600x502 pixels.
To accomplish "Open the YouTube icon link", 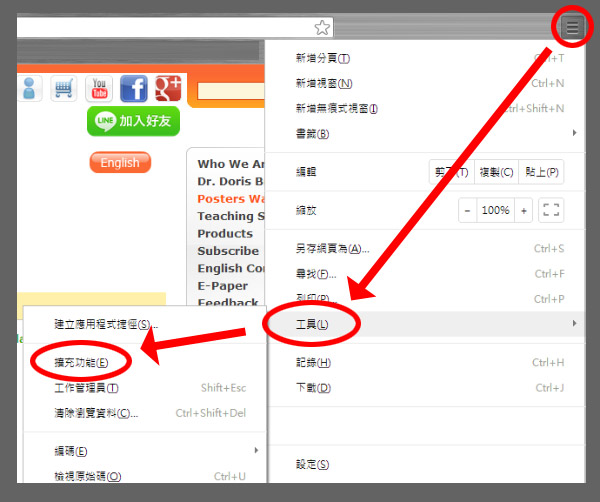I will (99, 88).
